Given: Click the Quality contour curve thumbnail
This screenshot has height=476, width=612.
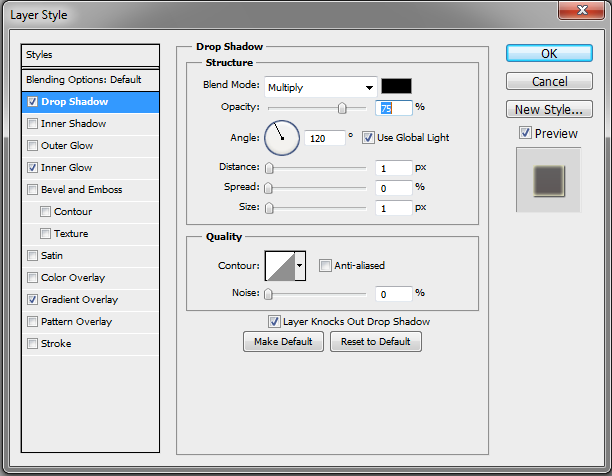Looking at the screenshot, I should point(280,266).
